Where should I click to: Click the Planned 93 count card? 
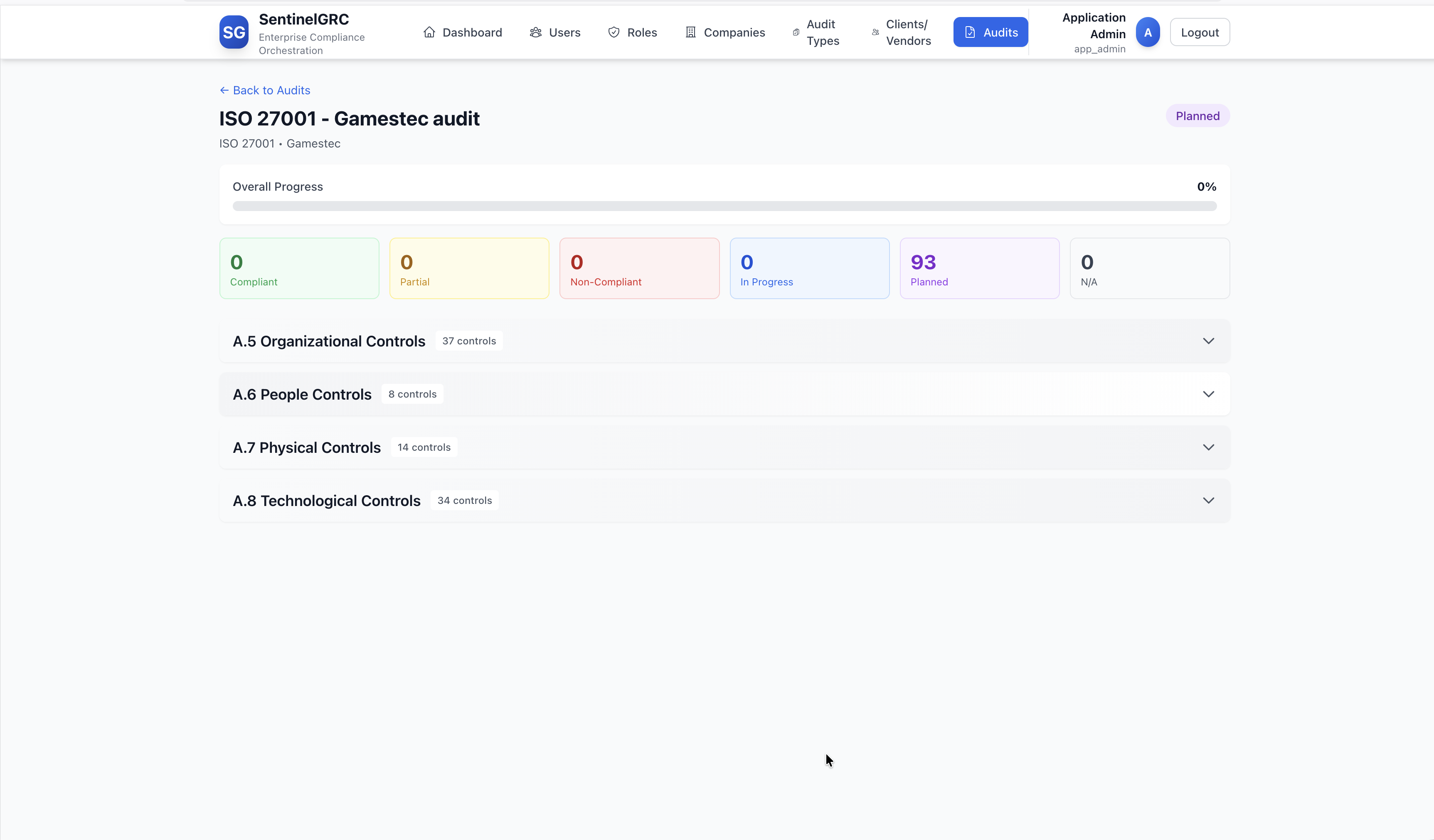tap(979, 268)
